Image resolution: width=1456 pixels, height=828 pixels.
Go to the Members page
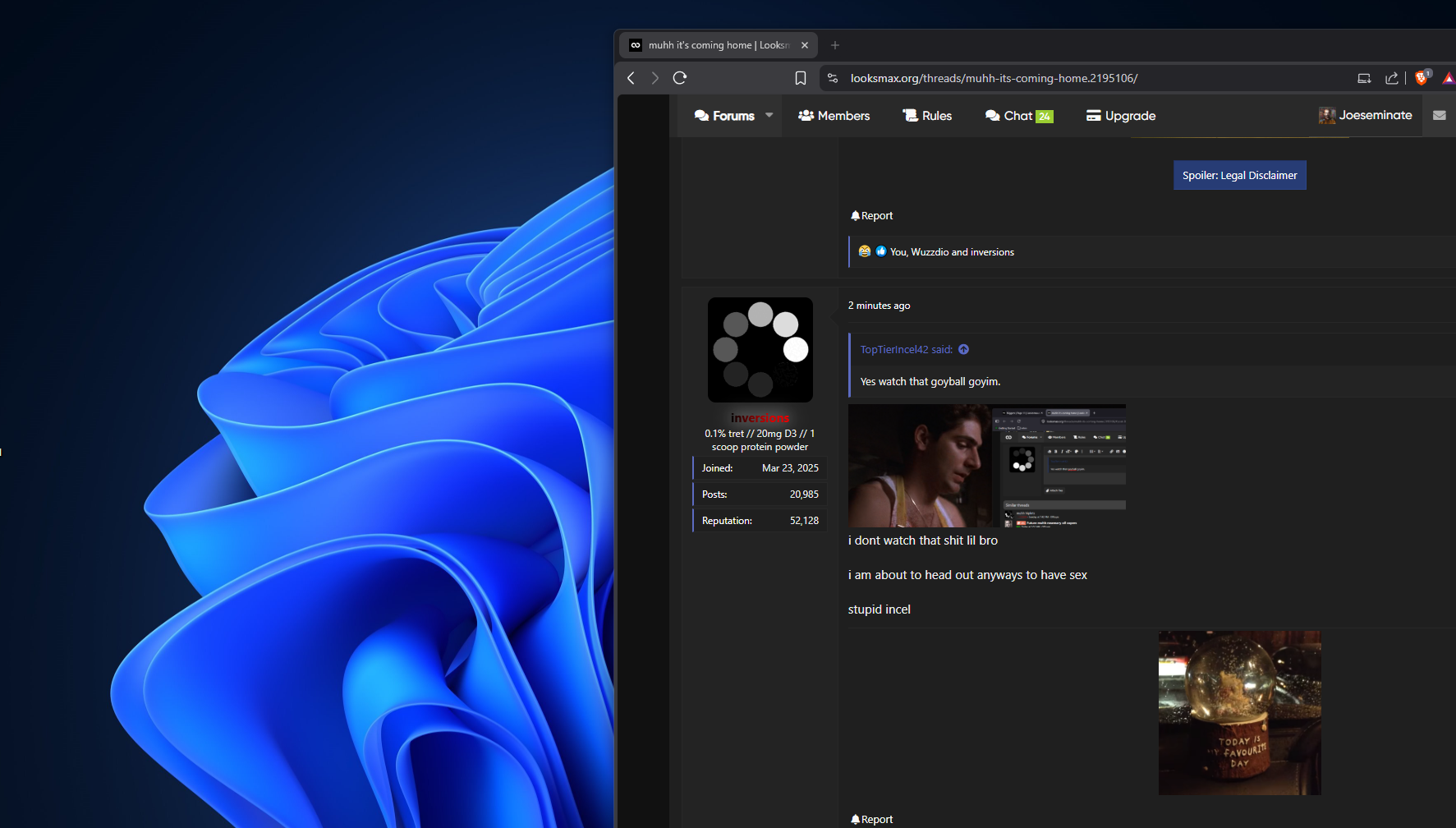point(834,116)
